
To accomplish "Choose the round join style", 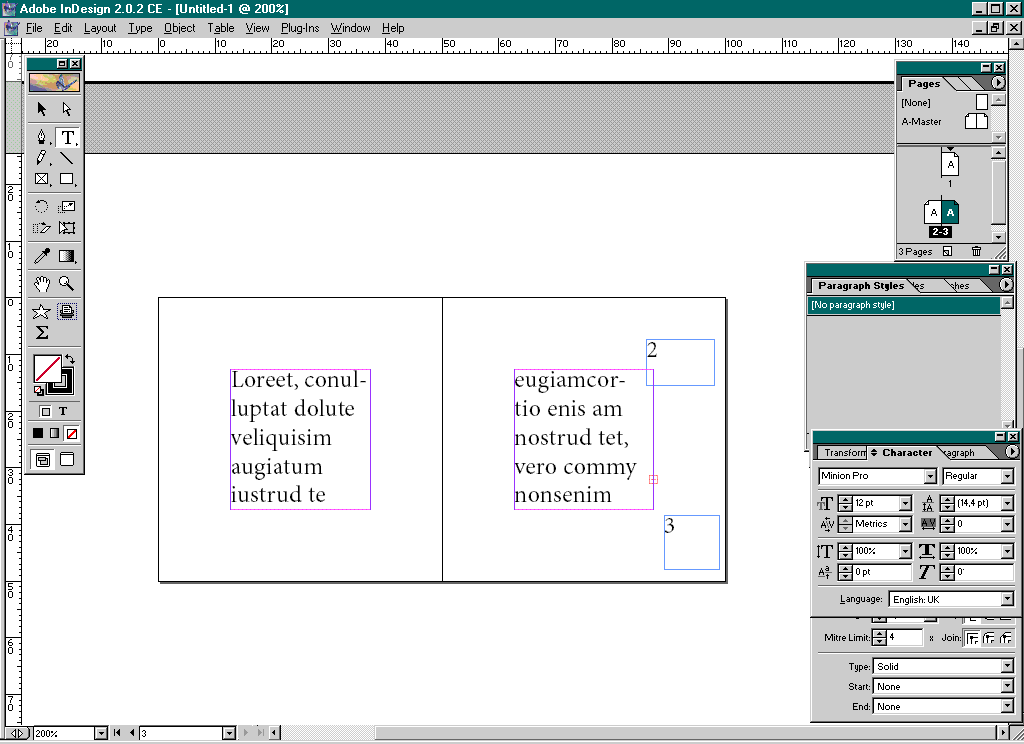I will [x=989, y=638].
